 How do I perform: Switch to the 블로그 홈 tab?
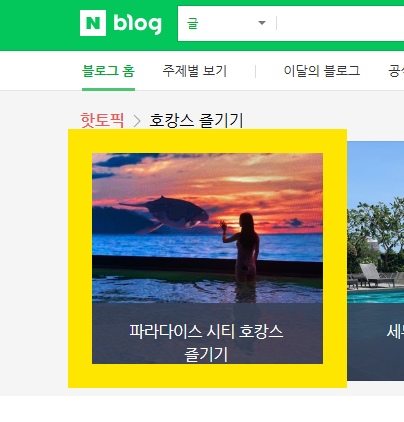pyautogui.click(x=108, y=71)
